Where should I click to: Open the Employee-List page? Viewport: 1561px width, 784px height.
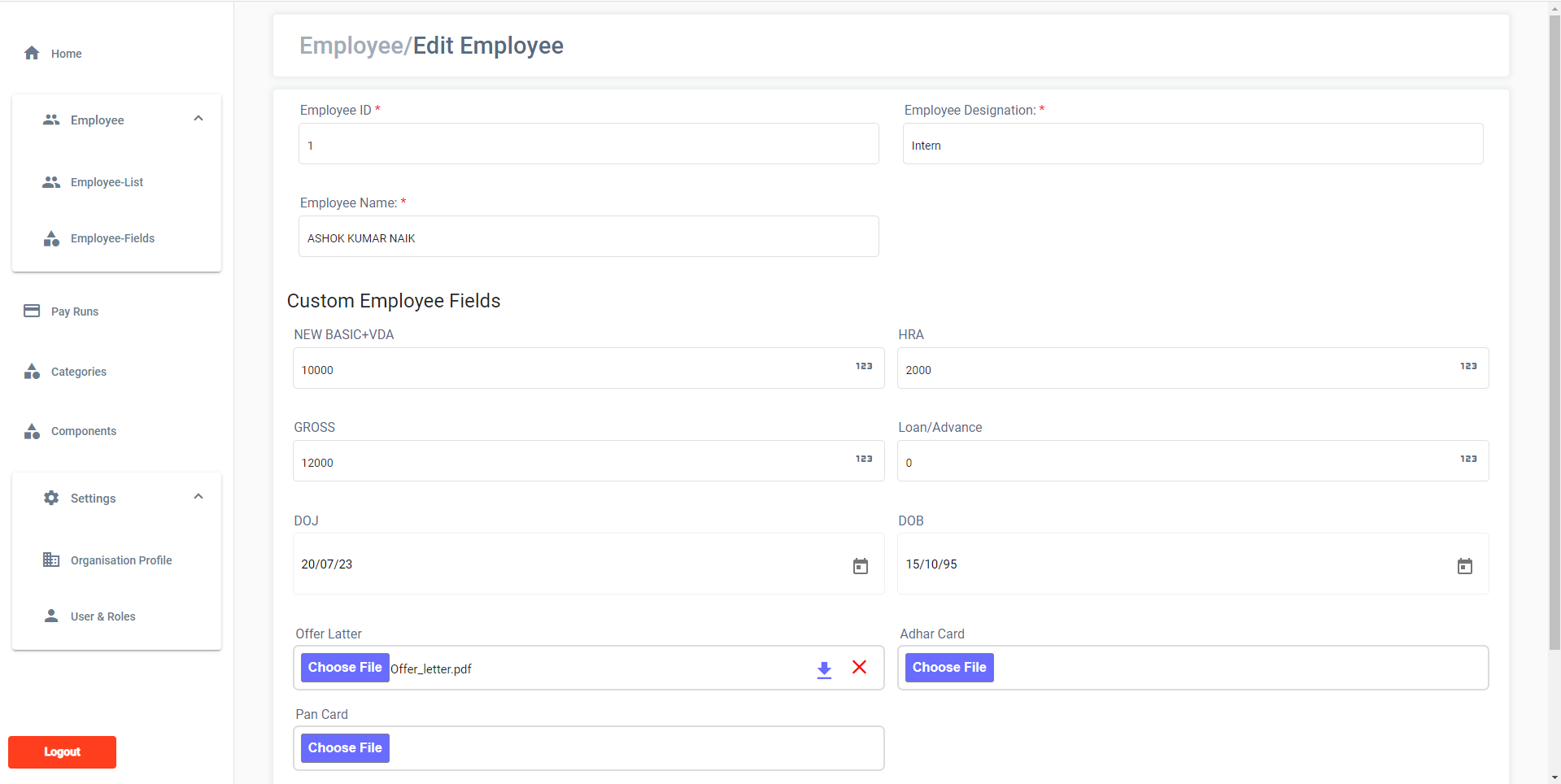point(107,182)
